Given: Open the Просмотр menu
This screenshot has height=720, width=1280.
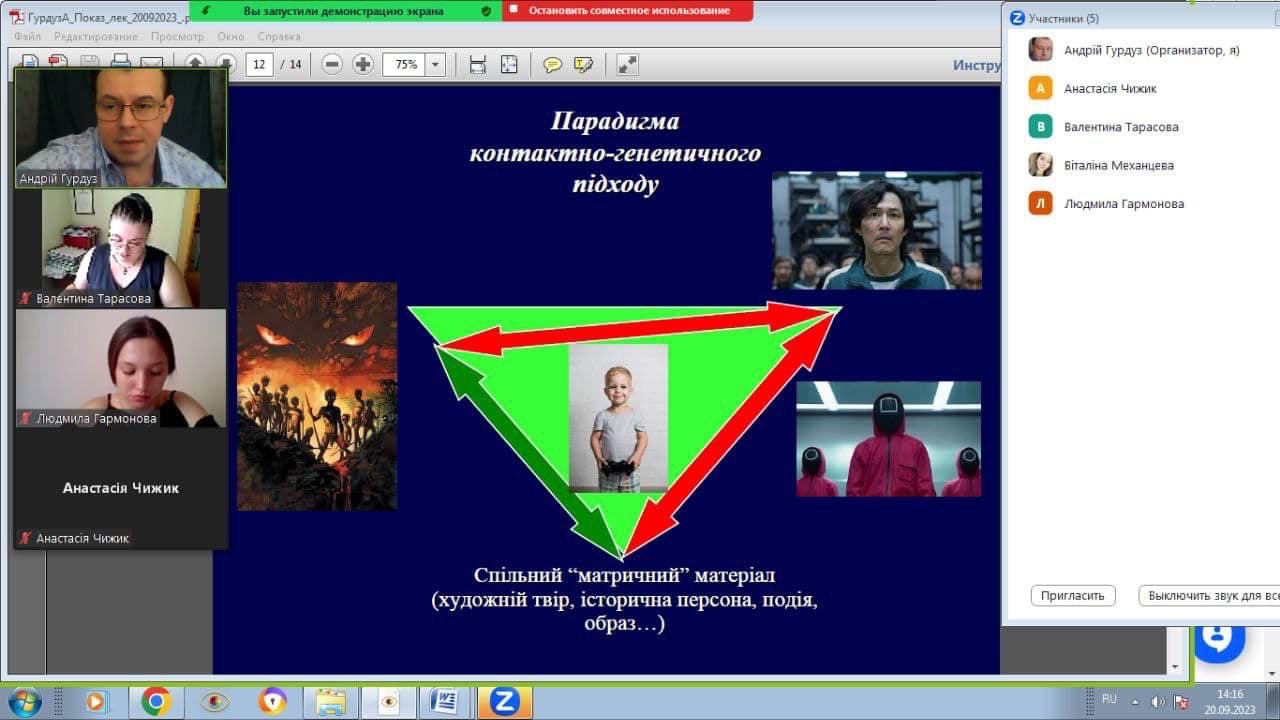Looking at the screenshot, I should click(x=177, y=37).
